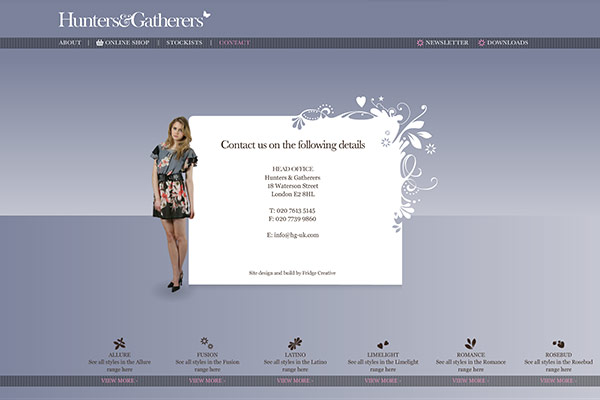The height and width of the screenshot is (400, 600).
Task: Click the Latino range leaf icon
Action: coord(294,343)
